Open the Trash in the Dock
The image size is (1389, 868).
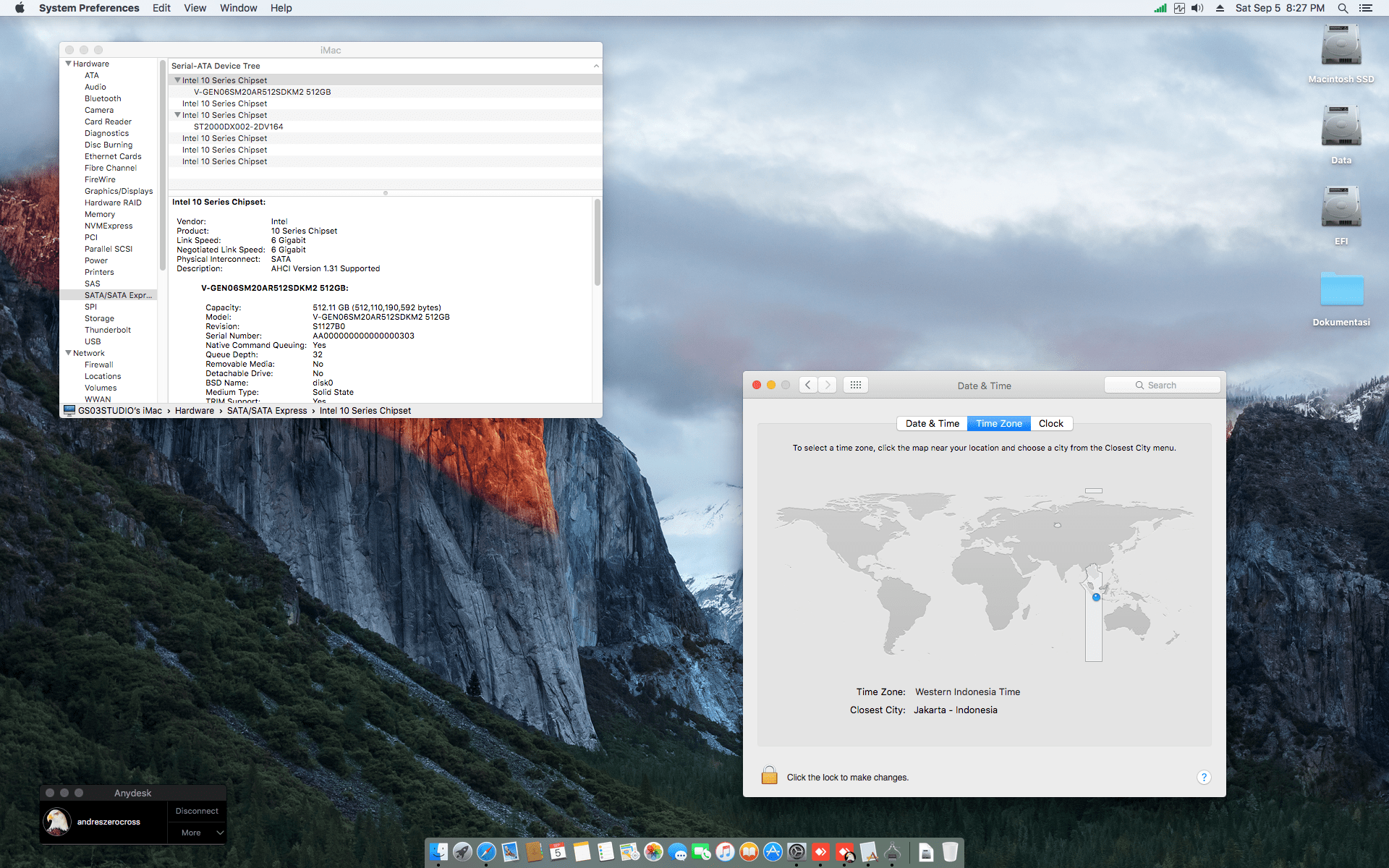(950, 852)
